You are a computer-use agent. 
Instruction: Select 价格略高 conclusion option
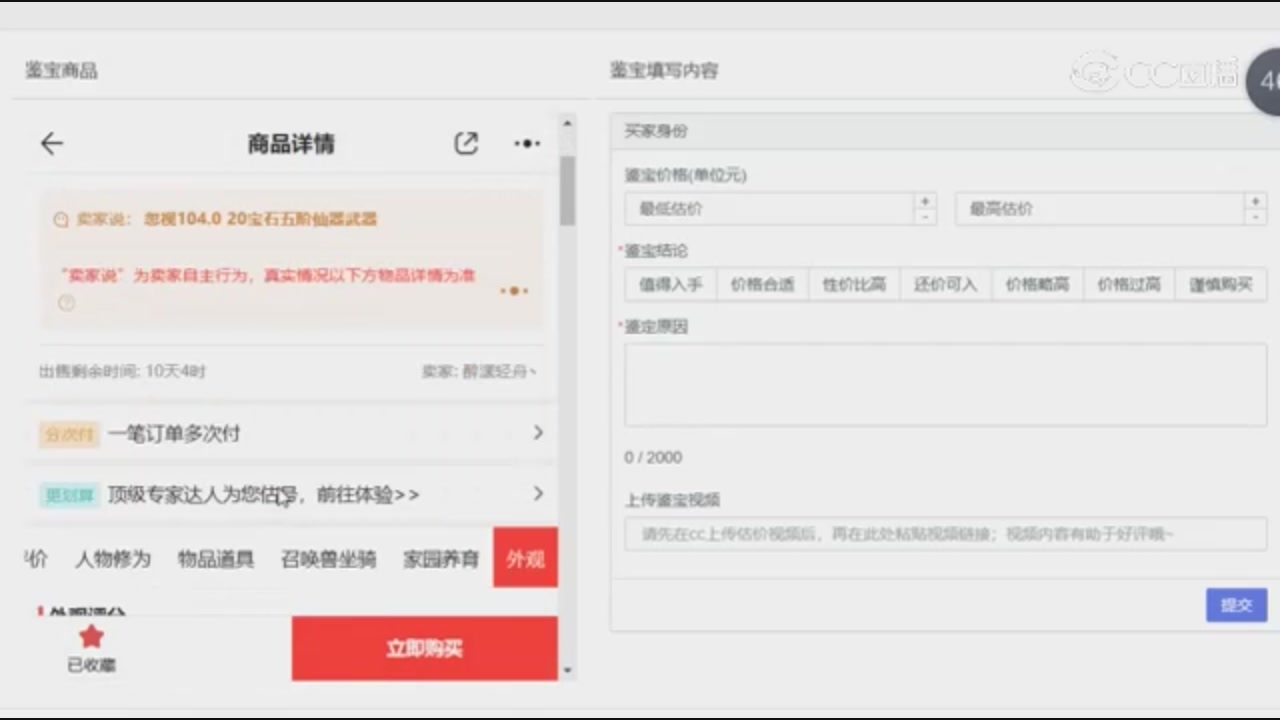[x=1037, y=284]
